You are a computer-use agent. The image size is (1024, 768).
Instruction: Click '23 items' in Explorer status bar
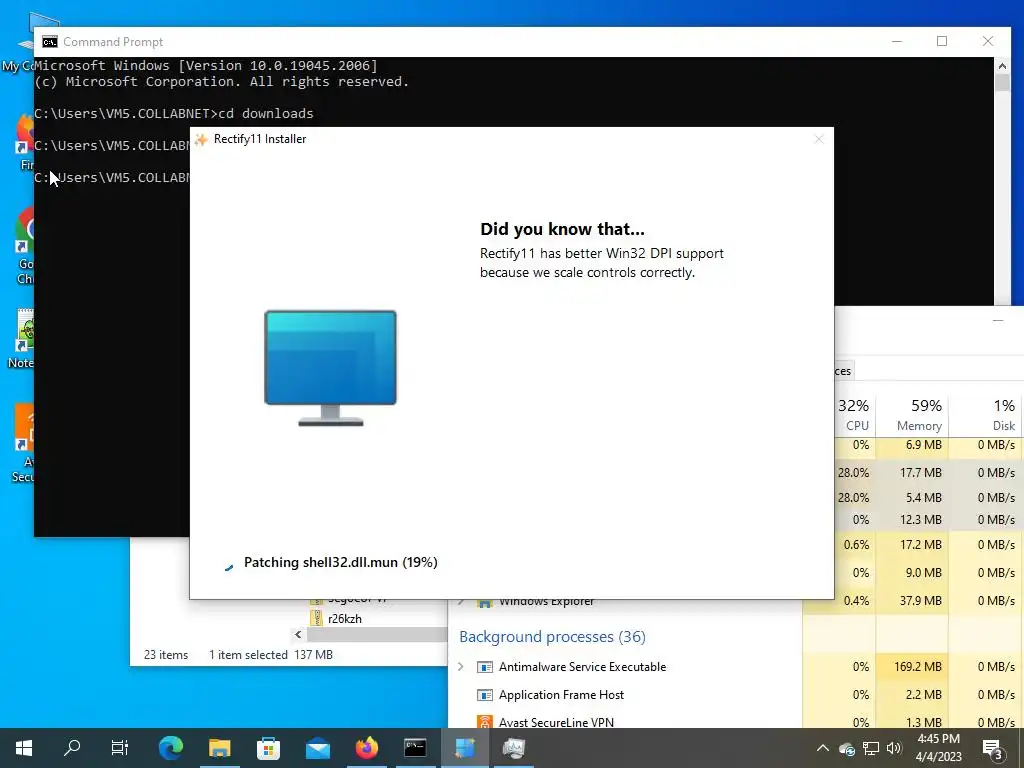coord(166,654)
